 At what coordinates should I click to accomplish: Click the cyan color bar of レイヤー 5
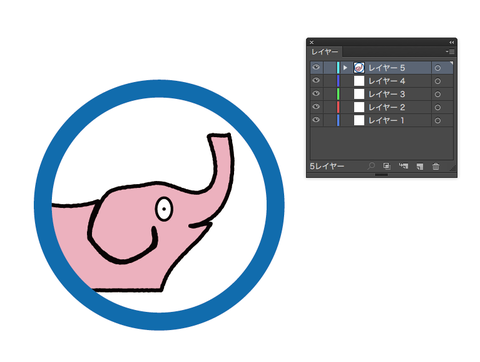[x=338, y=68]
